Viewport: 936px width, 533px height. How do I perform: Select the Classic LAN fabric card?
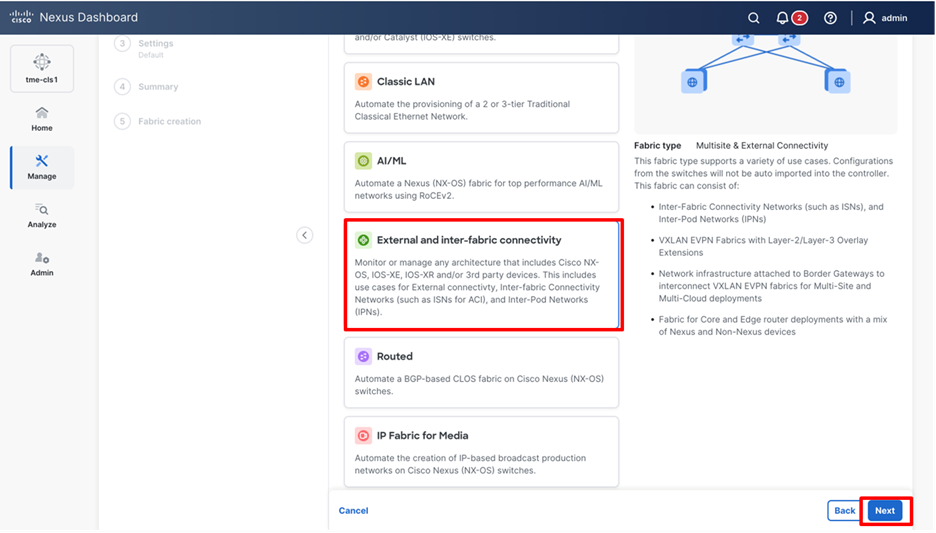click(x=481, y=98)
